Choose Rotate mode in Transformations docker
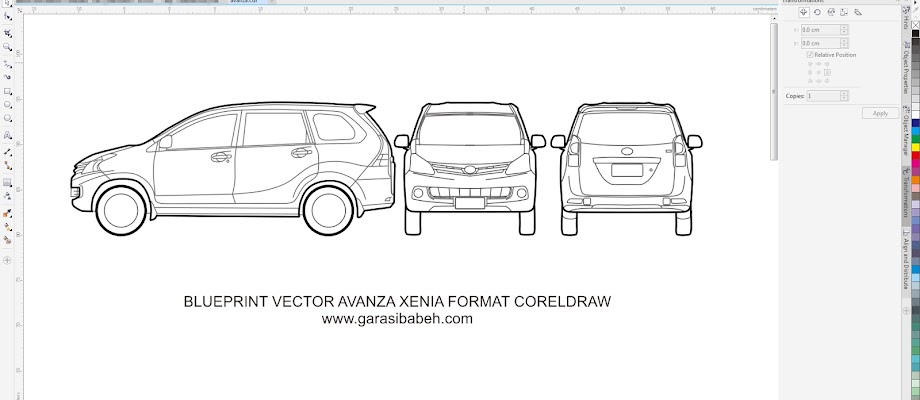Image resolution: width=920 pixels, height=400 pixels. [817, 12]
